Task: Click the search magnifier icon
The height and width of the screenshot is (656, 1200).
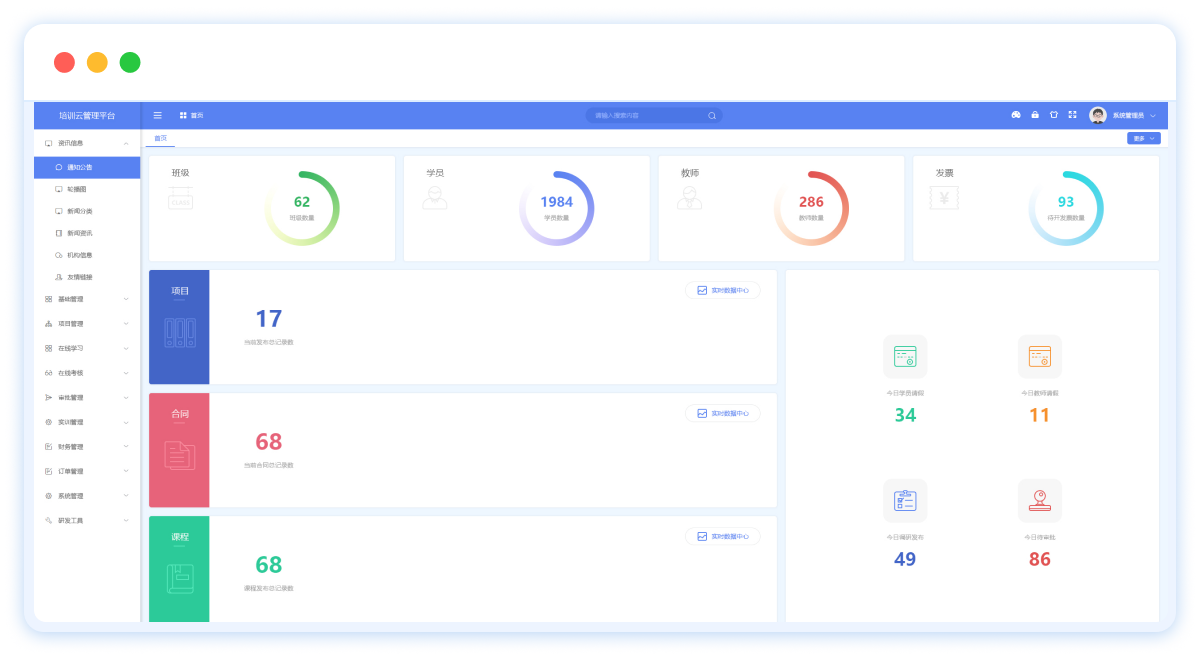Action: click(x=712, y=116)
